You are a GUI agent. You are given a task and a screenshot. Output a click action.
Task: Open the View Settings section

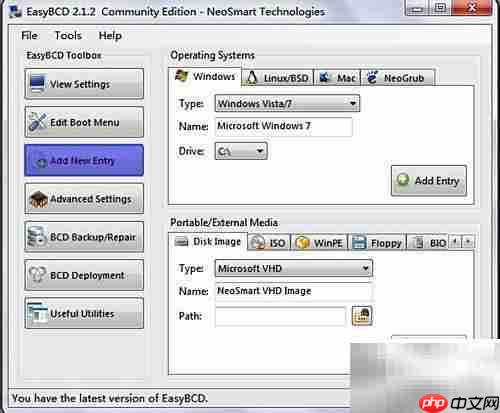84,84
